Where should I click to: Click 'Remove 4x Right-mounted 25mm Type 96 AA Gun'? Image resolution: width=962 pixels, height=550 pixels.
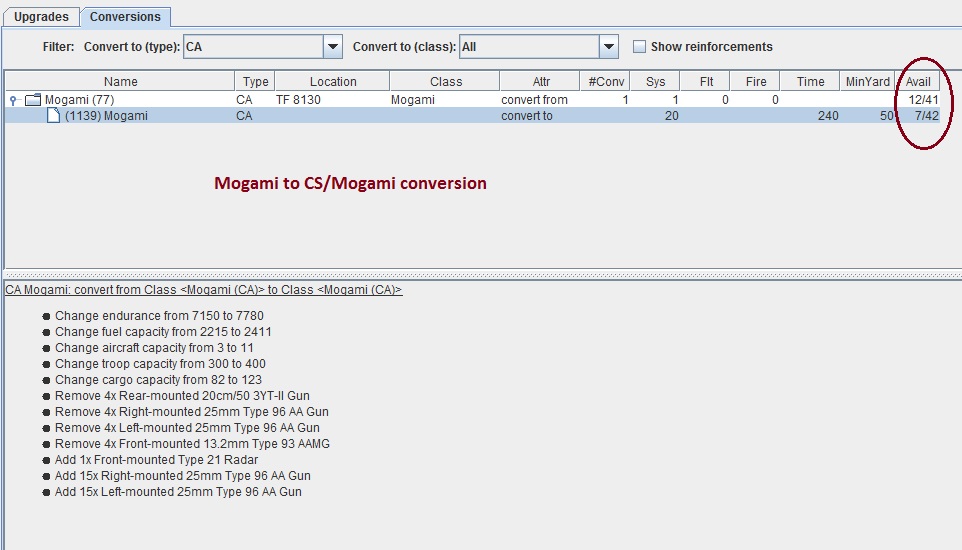tap(191, 411)
